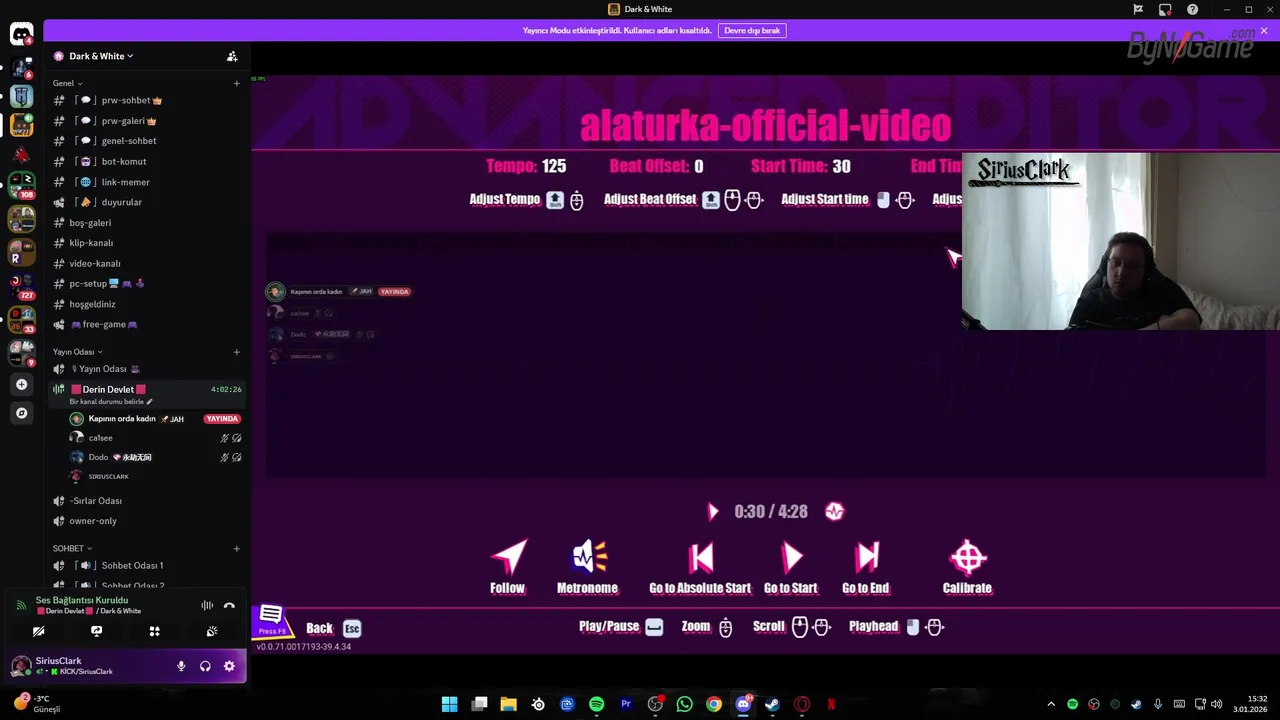The width and height of the screenshot is (1280, 720).
Task: Click the YAYINDA badge of Kapının orda kadın
Action: pos(222,419)
